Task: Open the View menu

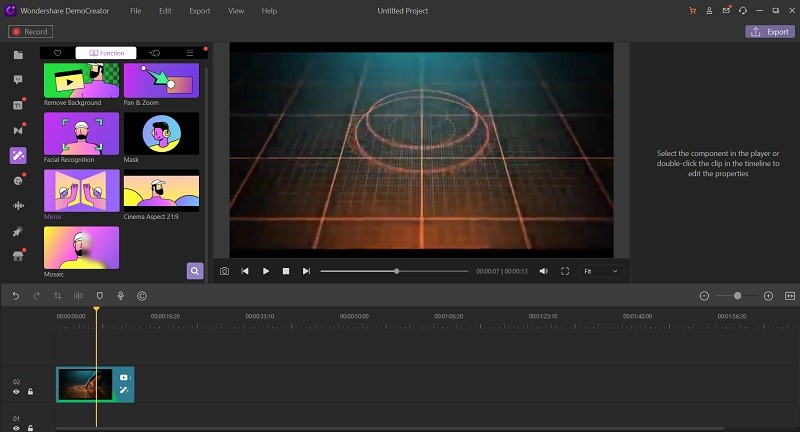Action: pyautogui.click(x=235, y=10)
